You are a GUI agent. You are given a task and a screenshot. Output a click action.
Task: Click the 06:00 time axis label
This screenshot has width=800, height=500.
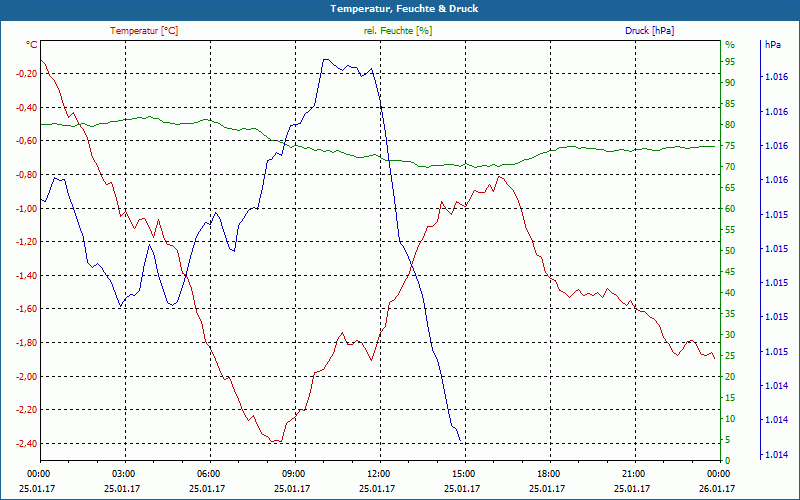208,474
